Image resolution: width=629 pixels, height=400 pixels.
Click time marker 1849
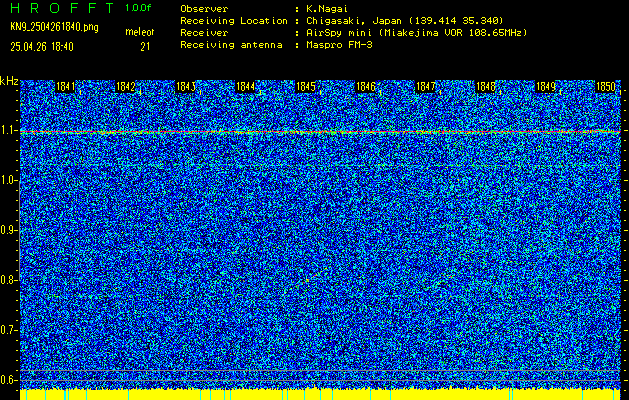click(x=546, y=86)
